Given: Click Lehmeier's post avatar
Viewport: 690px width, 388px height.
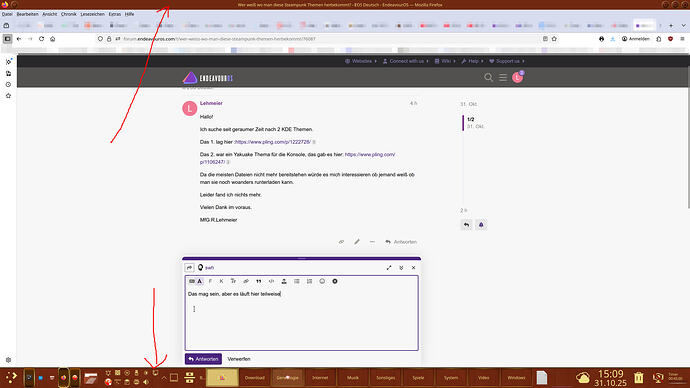Looking at the screenshot, I should coord(190,108).
